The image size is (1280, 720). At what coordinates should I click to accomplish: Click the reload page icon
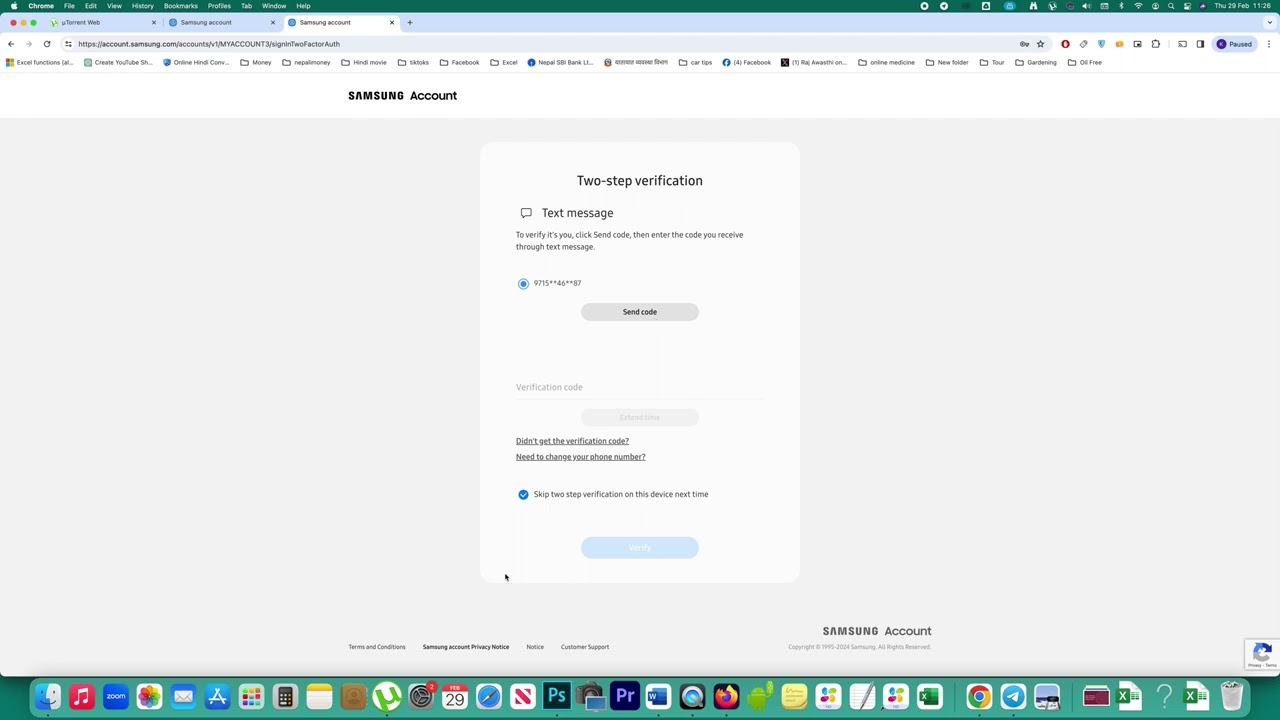click(x=46, y=44)
